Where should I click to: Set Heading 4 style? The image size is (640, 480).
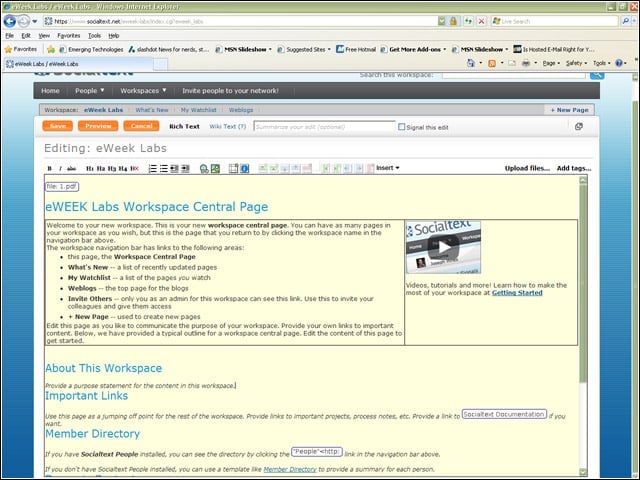(123, 169)
